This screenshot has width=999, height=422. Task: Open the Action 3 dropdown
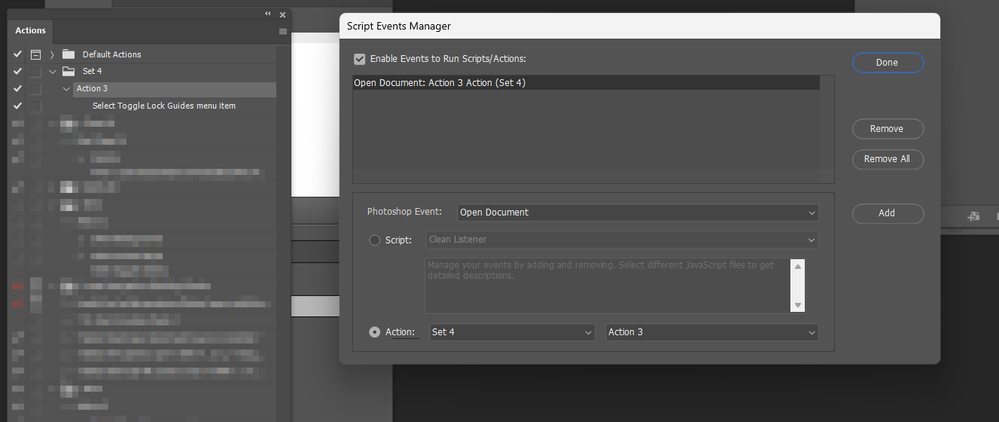click(x=711, y=332)
